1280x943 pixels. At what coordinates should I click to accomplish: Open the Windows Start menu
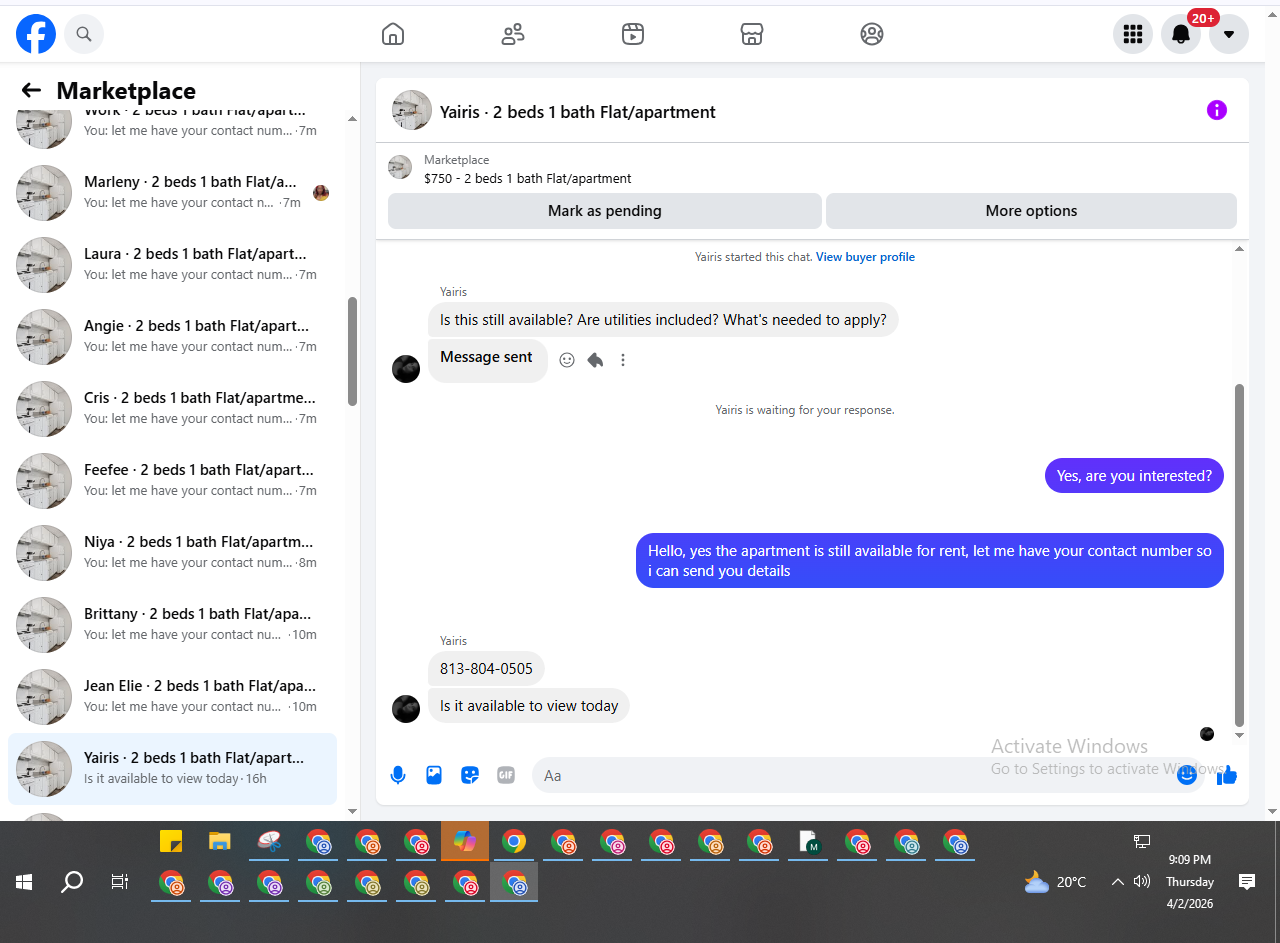point(24,882)
